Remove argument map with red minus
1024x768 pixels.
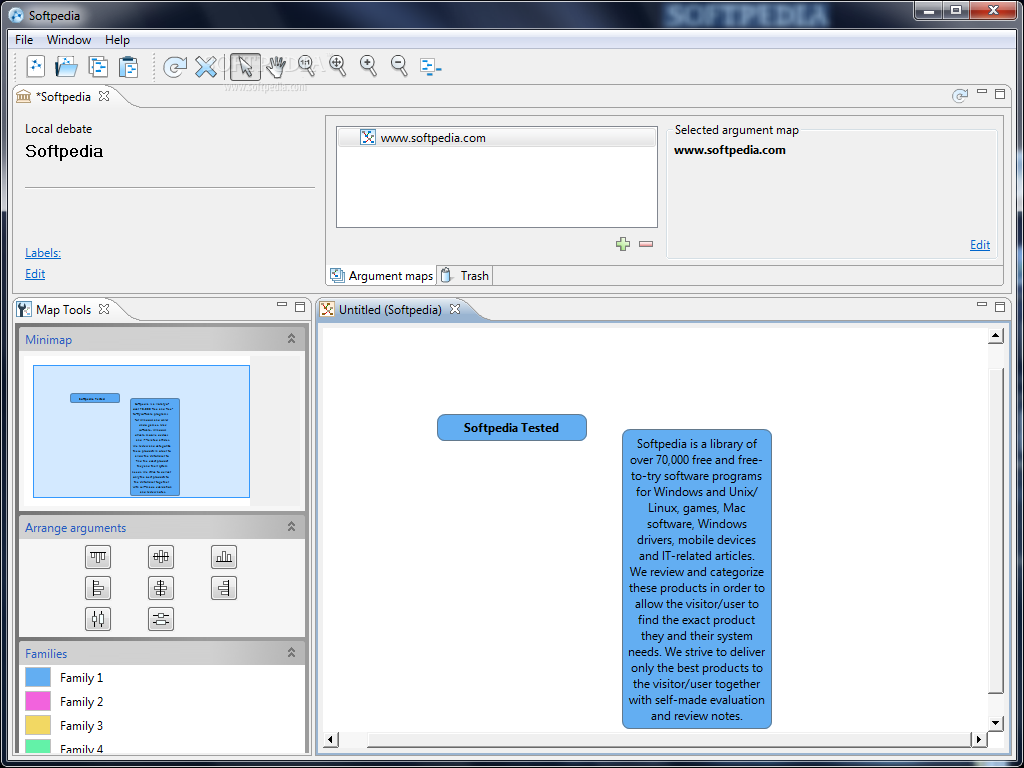(x=646, y=244)
